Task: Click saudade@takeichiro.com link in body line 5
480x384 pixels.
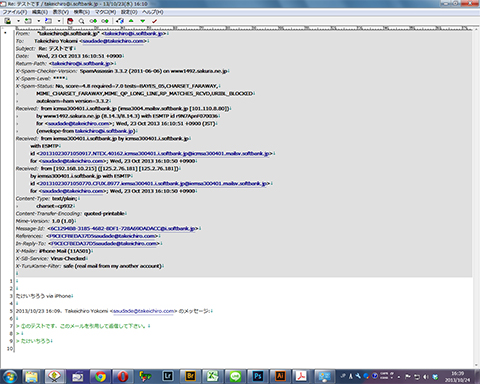Action: pos(143,311)
